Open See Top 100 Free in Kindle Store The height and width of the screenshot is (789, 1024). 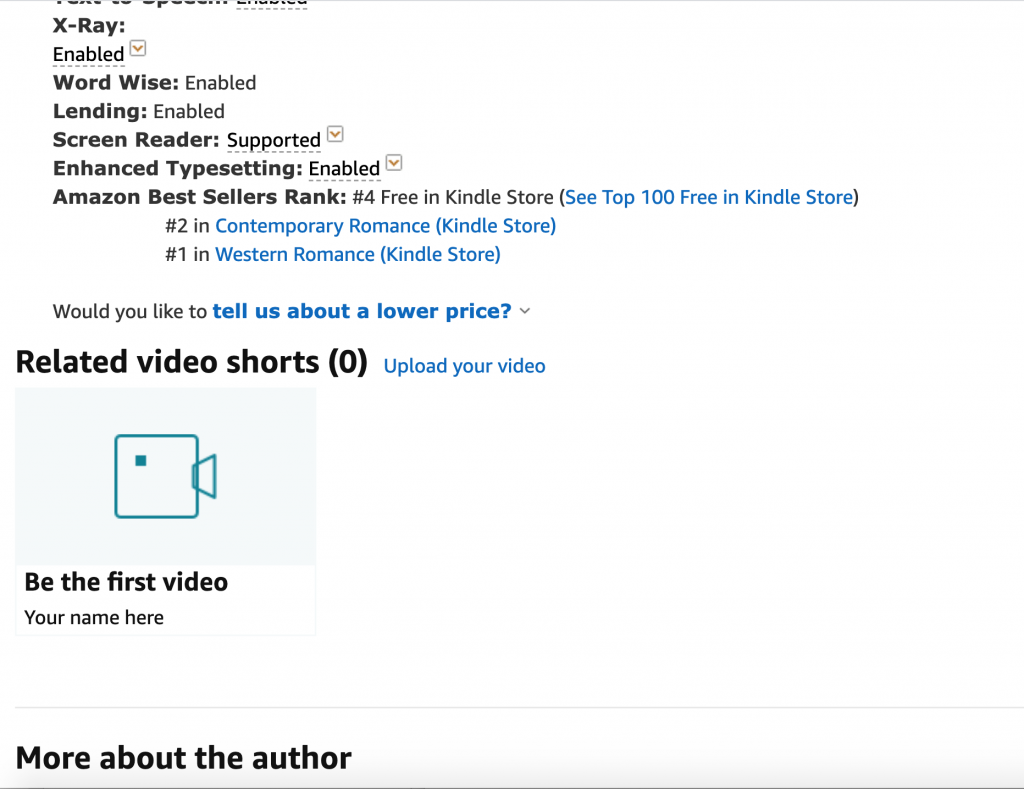pos(709,197)
